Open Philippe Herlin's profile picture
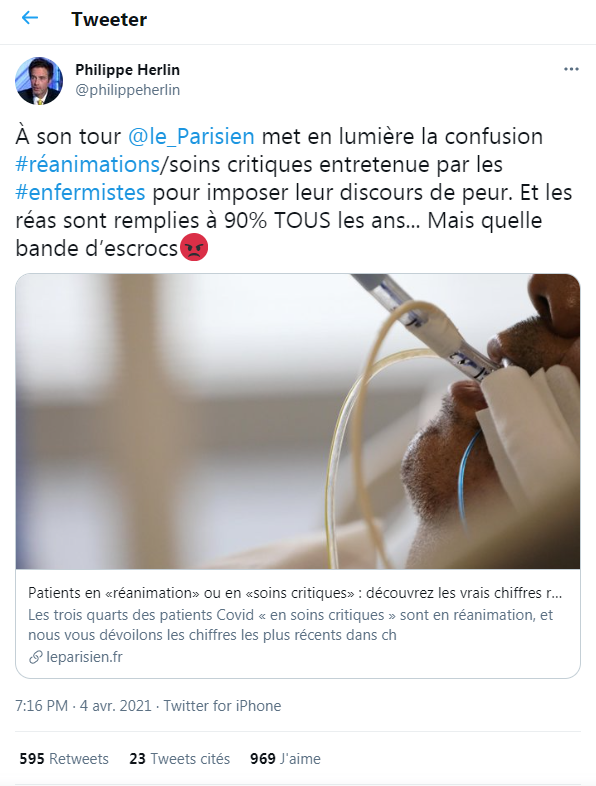This screenshot has width=596, height=786. (39, 80)
